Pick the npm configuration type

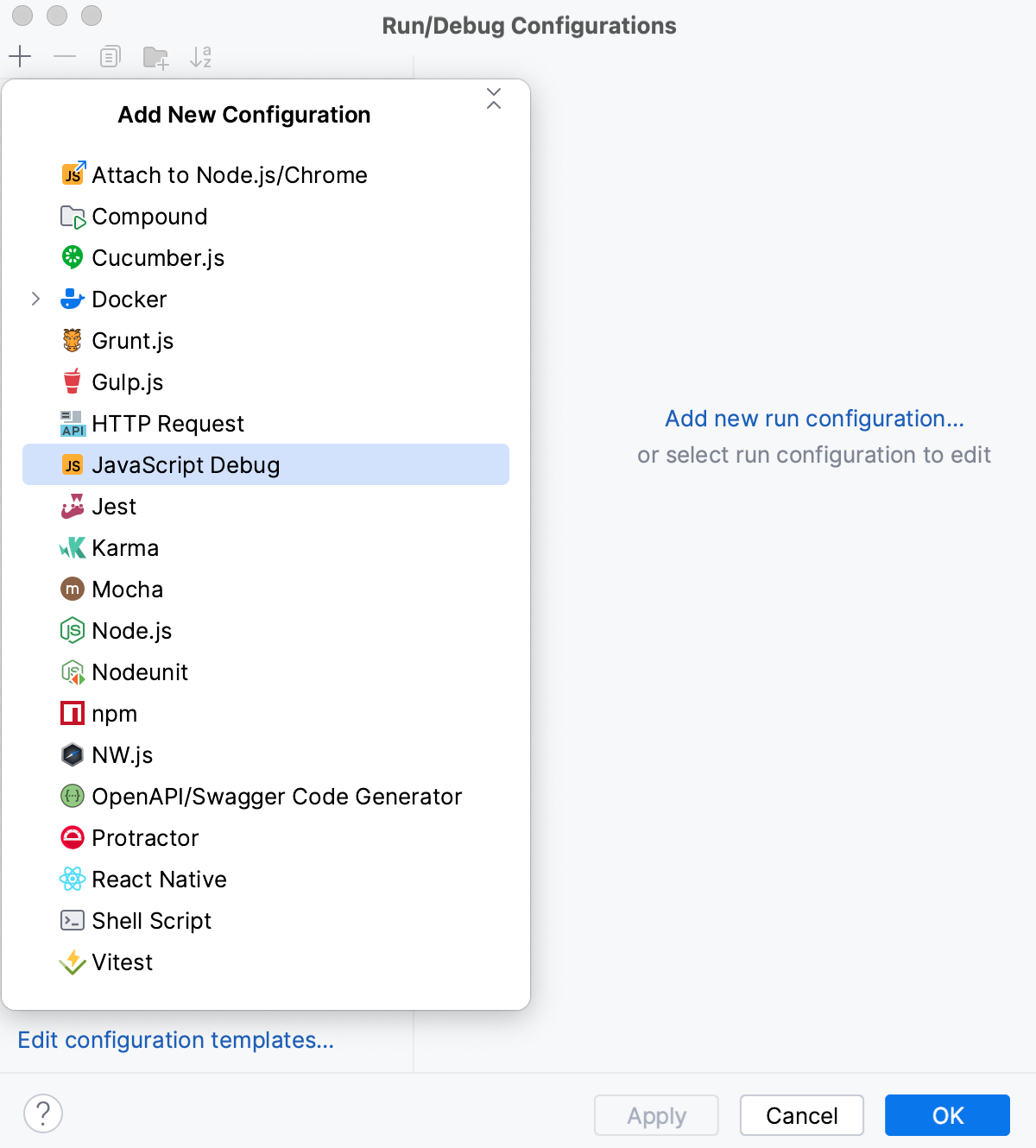115,713
